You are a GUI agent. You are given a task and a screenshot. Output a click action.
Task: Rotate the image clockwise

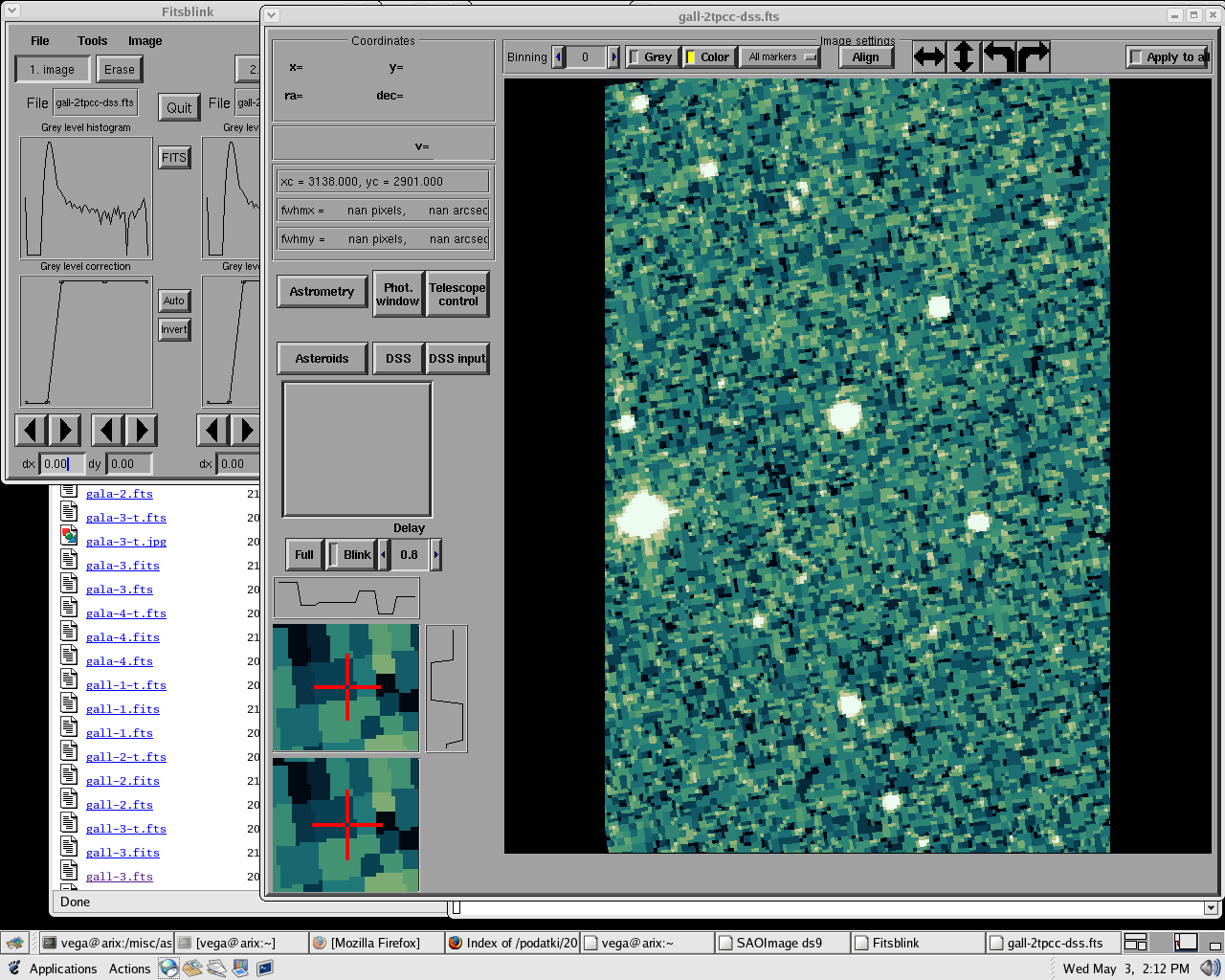pyautogui.click(x=1033, y=57)
